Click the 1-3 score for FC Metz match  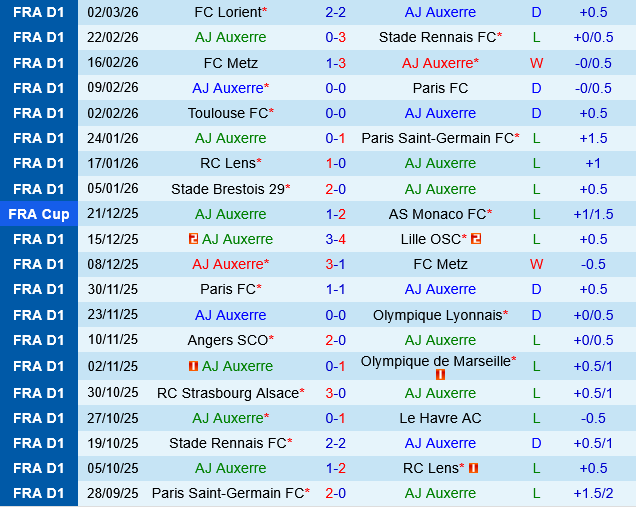click(x=336, y=62)
